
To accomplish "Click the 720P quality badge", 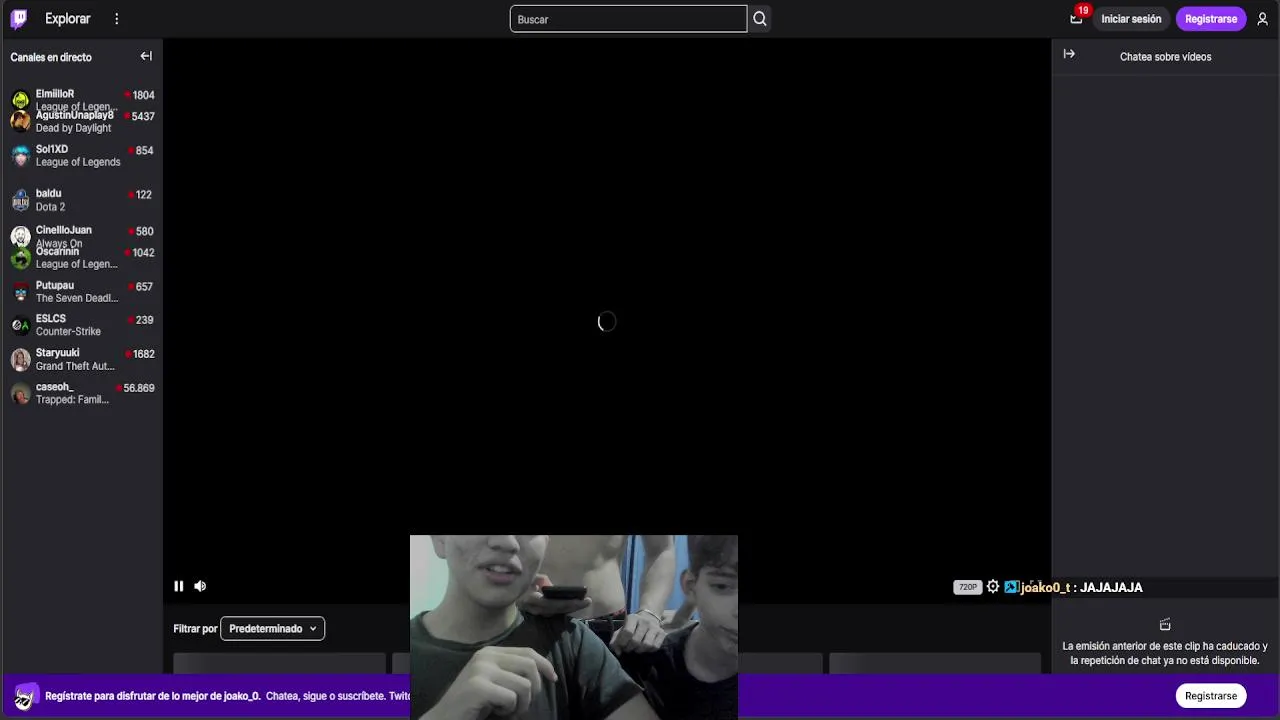I will (967, 587).
